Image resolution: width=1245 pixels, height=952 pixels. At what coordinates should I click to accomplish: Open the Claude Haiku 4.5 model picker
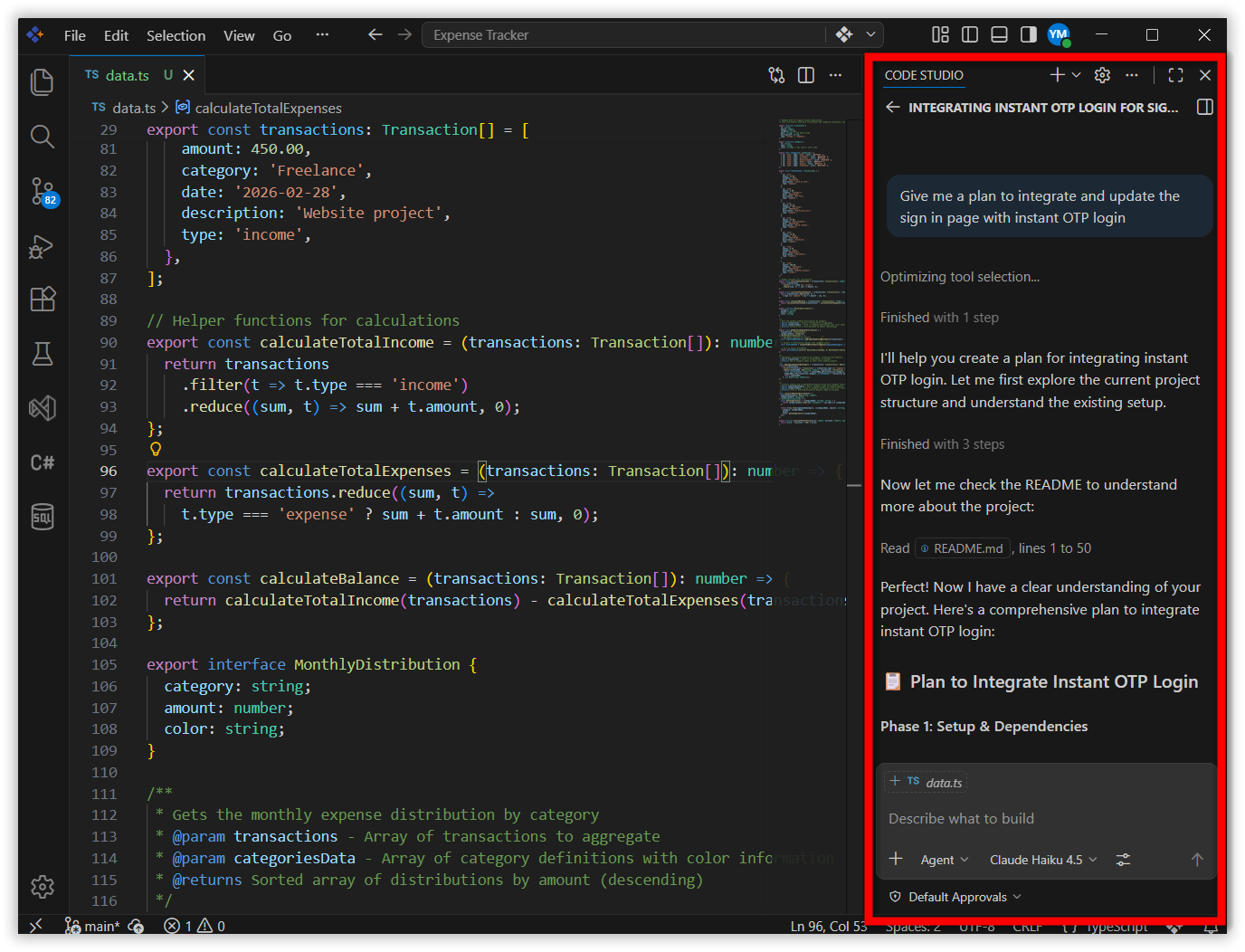1042,860
